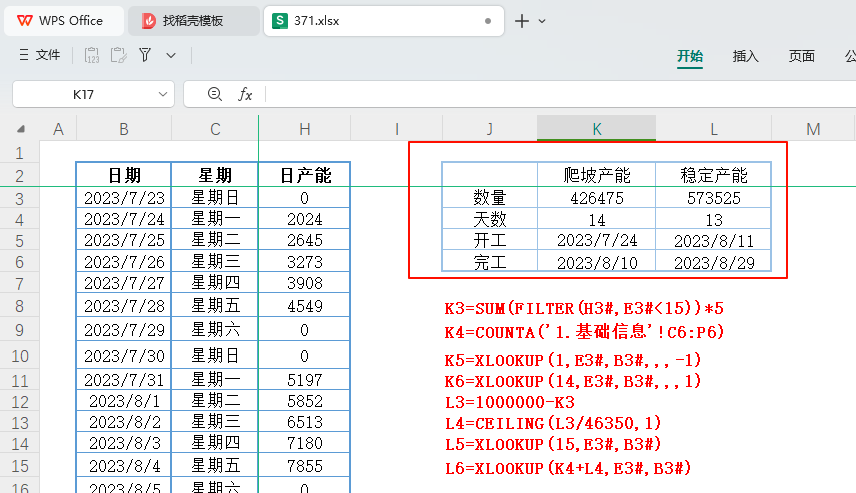Select column L header
This screenshot has height=493, width=856.
714,129
